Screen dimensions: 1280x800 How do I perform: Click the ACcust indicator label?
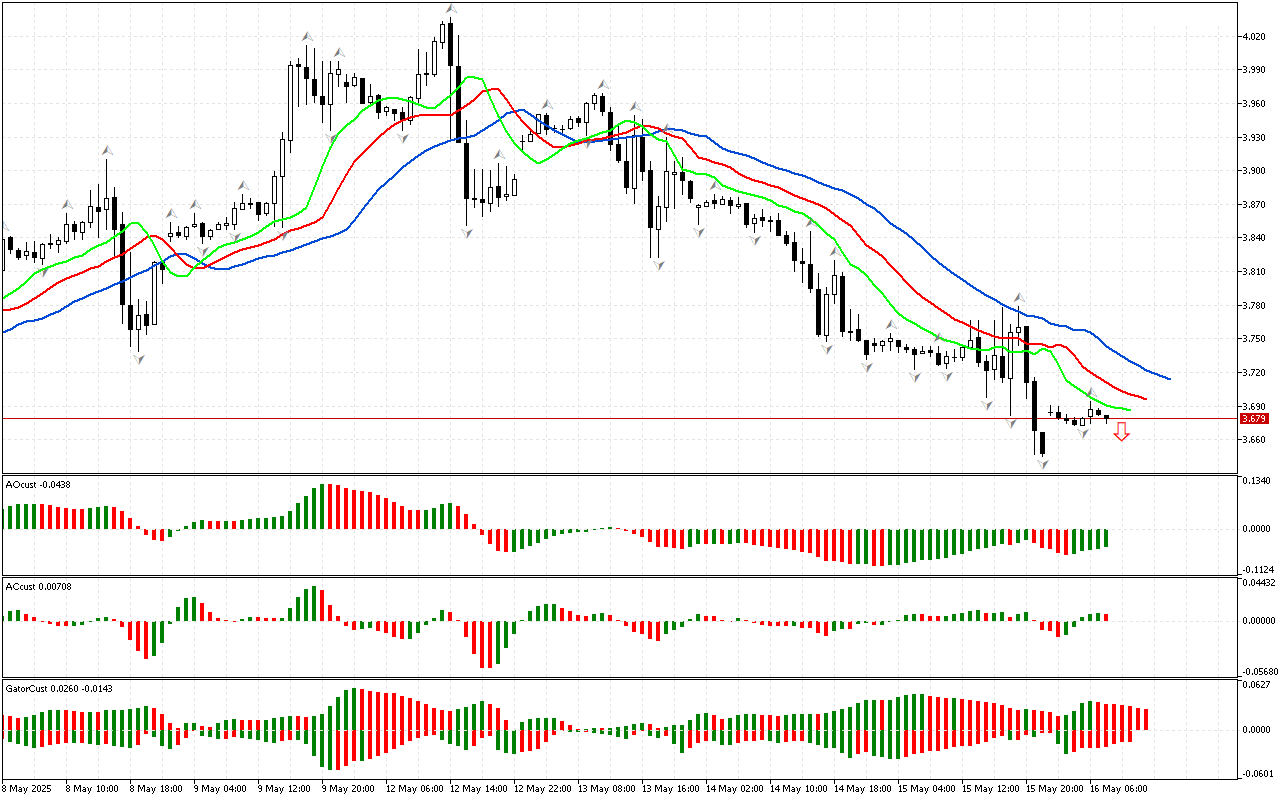[x=36, y=586]
